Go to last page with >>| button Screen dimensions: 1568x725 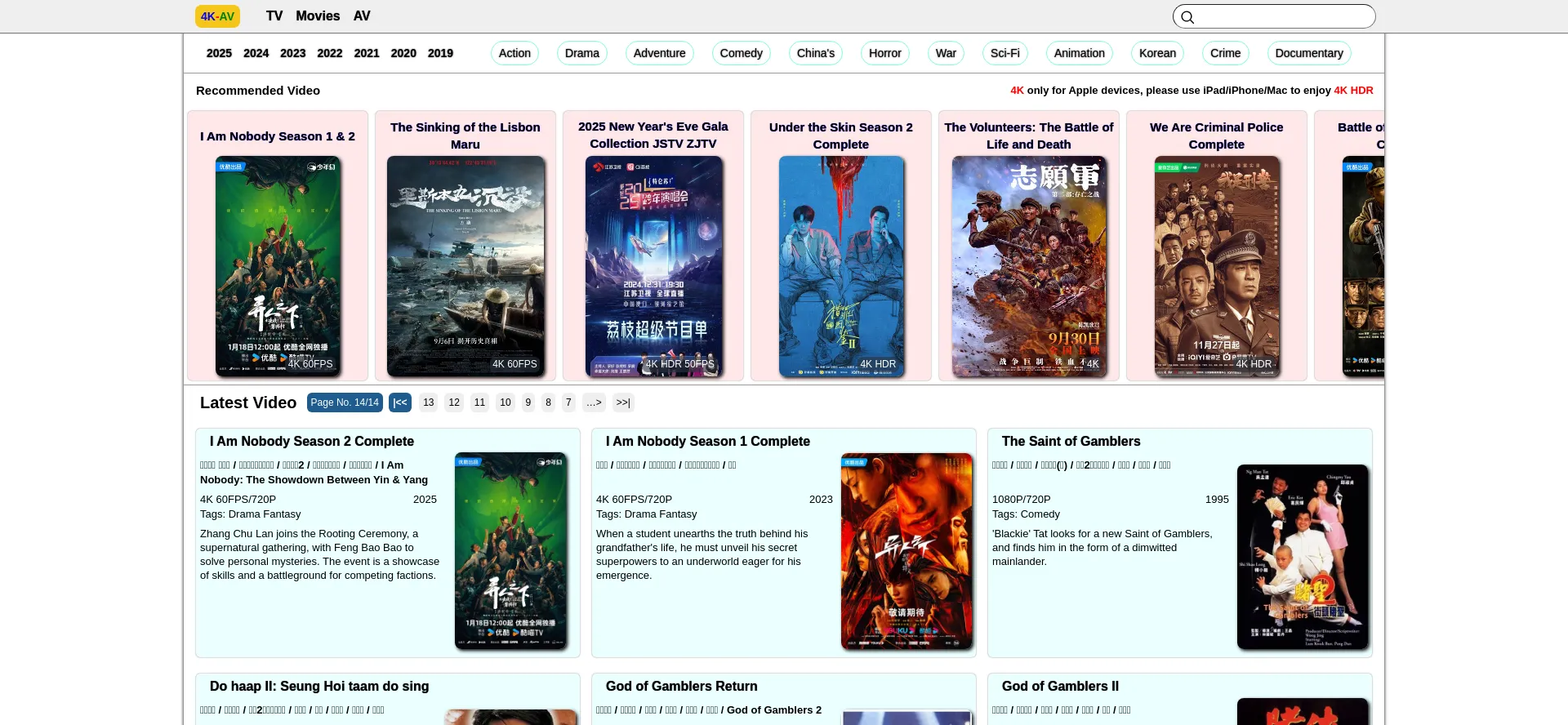(x=623, y=403)
